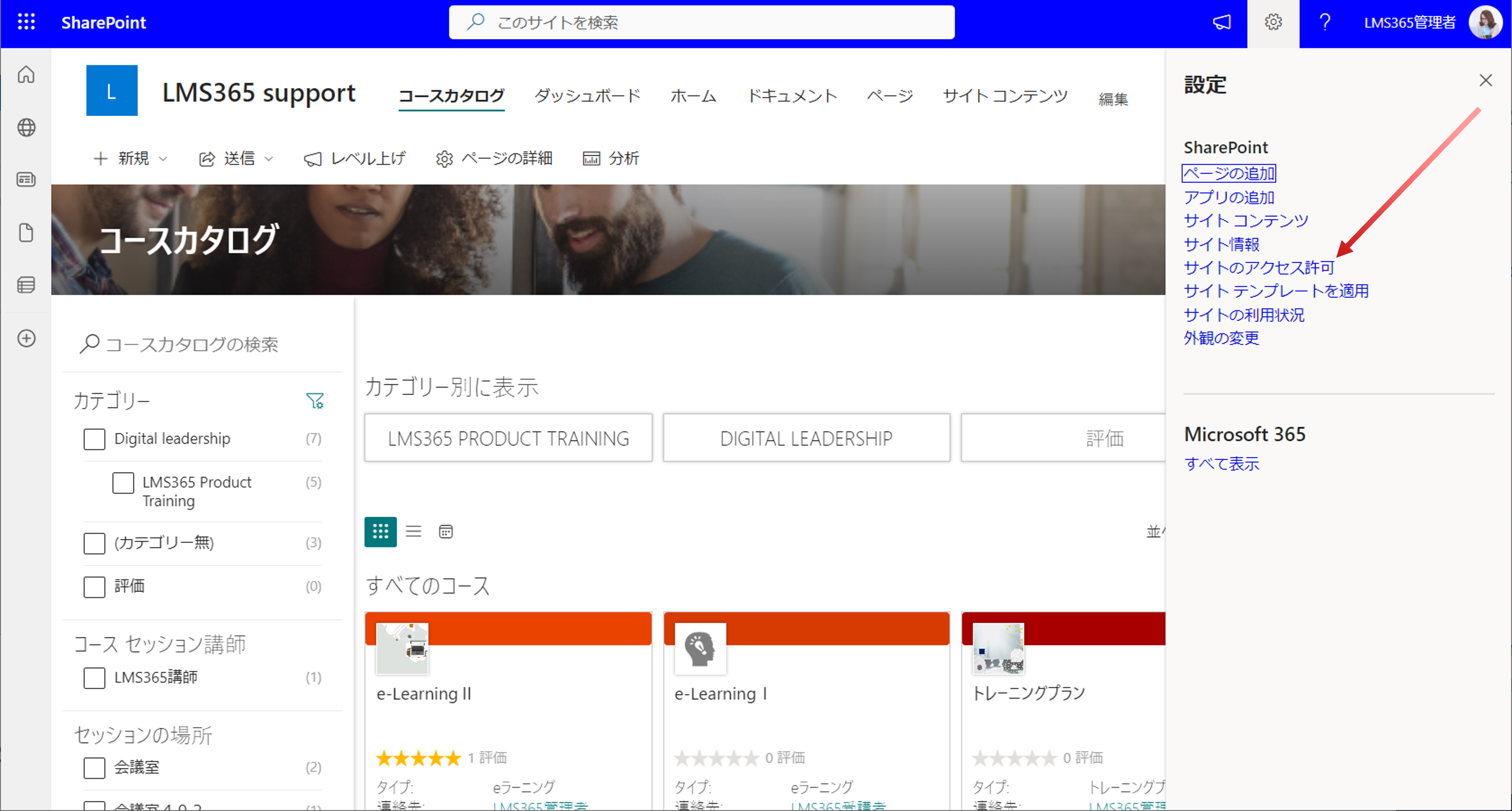Click the DIGITAL LEADERSHIP category button
The width and height of the screenshot is (1512, 811).
click(806, 438)
